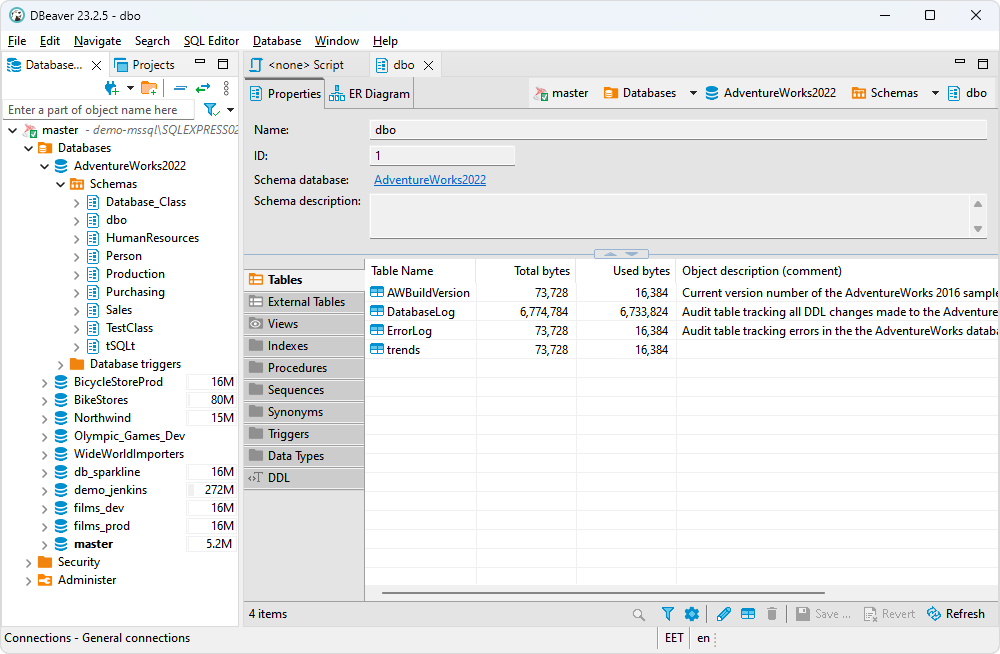The height and width of the screenshot is (654, 1000).
Task: Select the Procedures section tab
Action: (304, 368)
